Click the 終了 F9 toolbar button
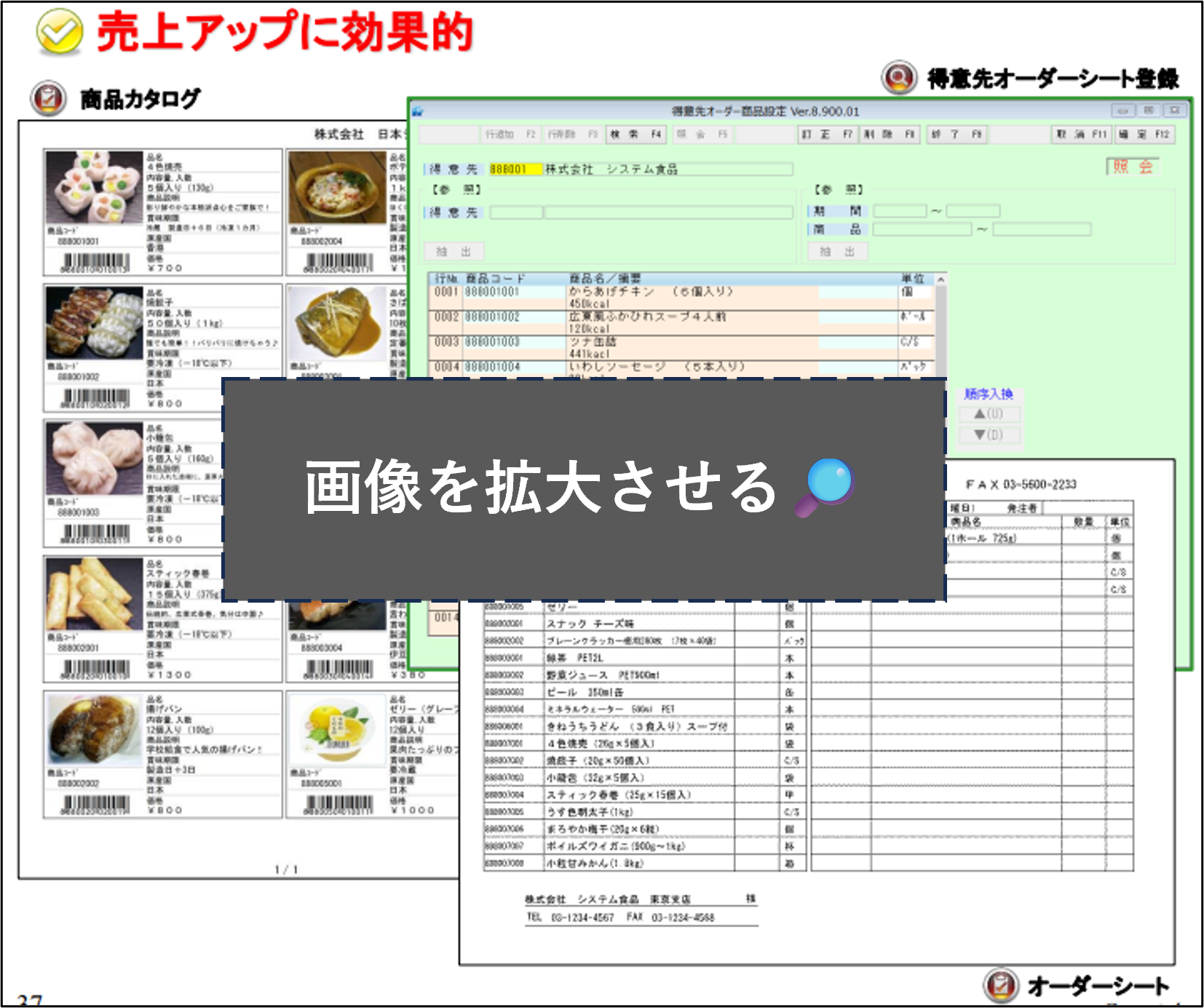Screen dimensions: 1204x1008 pos(957,135)
